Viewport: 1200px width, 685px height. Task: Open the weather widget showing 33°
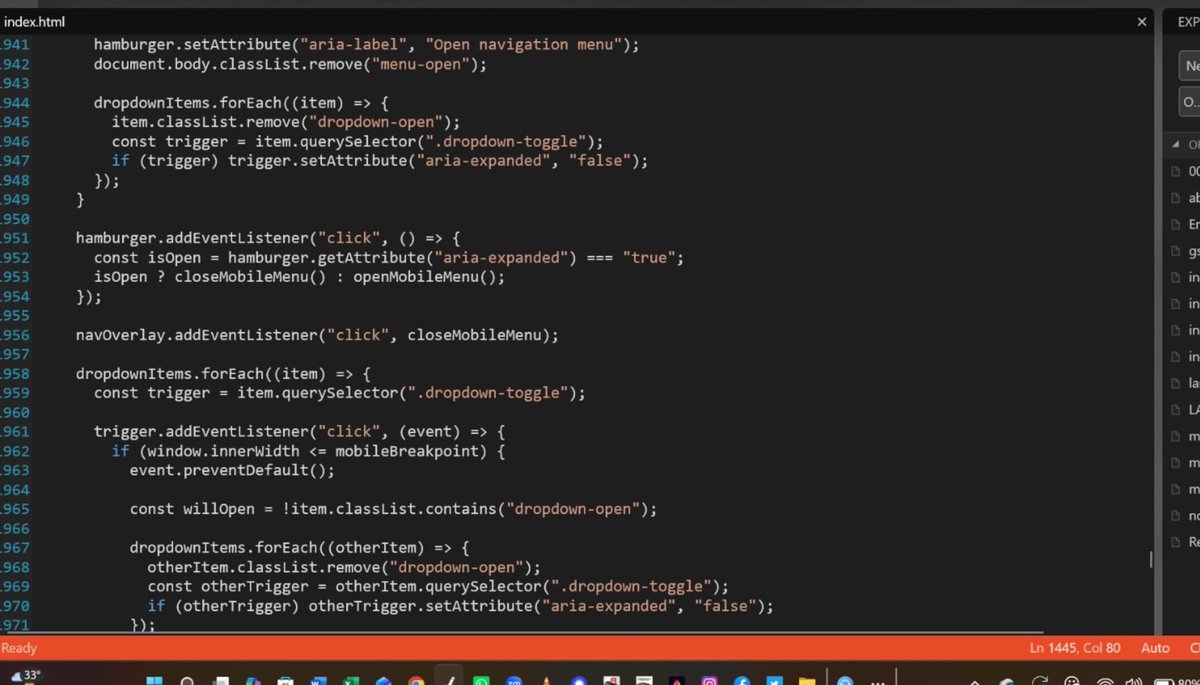(26, 676)
